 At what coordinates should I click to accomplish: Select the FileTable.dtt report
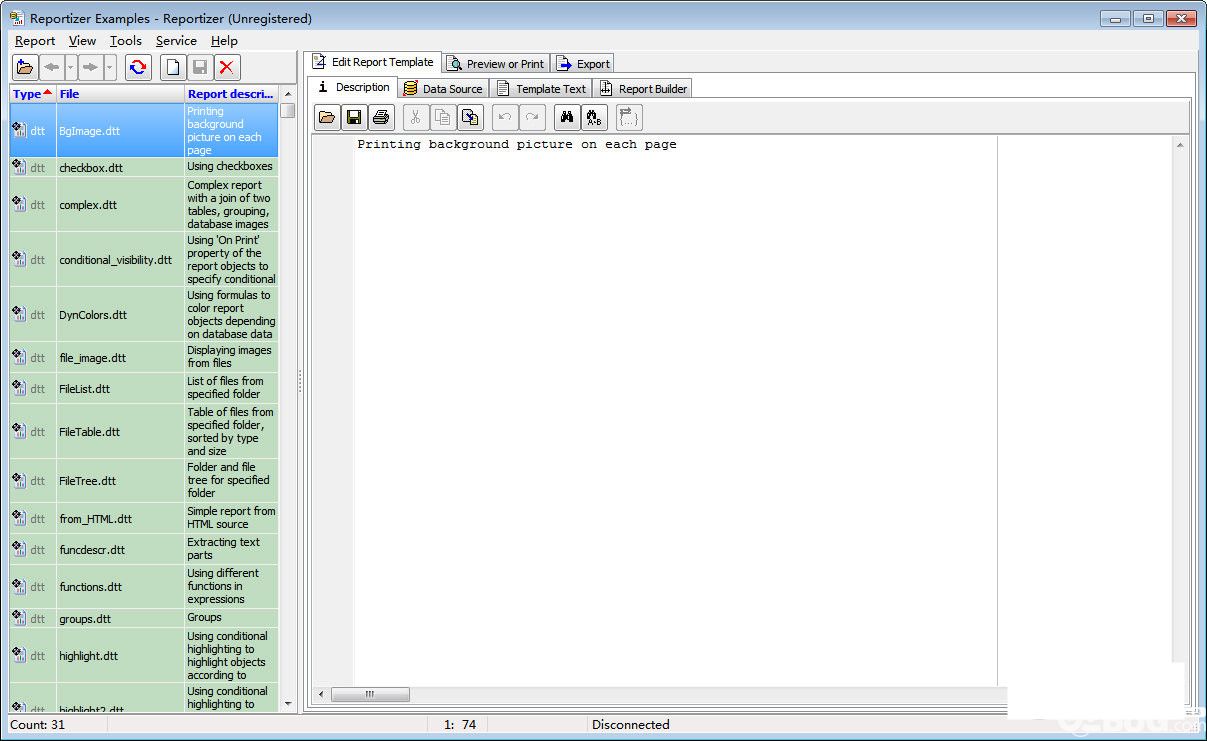tap(144, 431)
